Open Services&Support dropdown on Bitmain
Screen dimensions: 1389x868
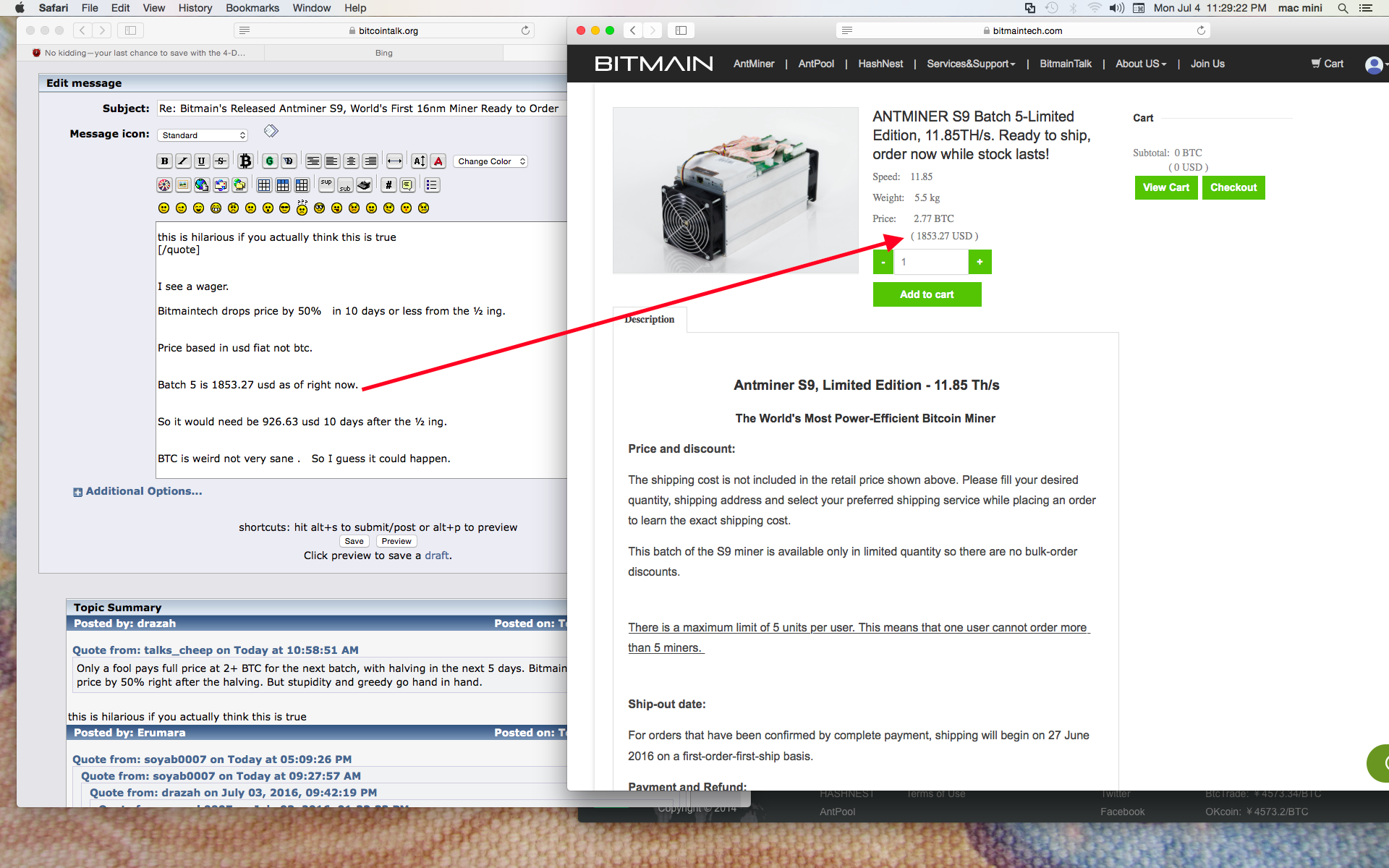coord(971,64)
